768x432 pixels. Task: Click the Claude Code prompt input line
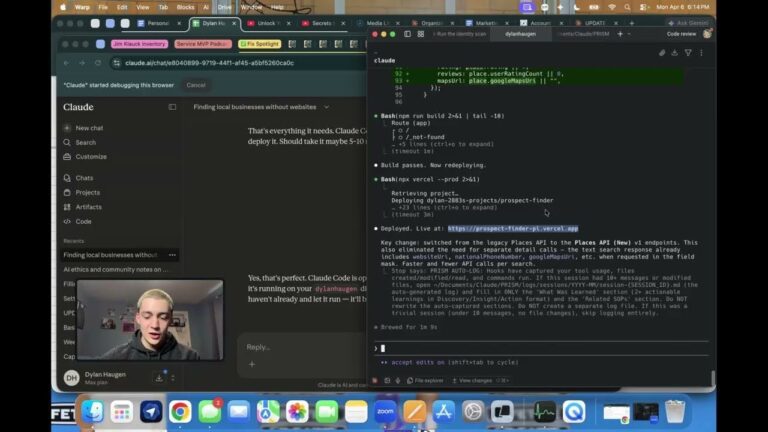(541, 348)
